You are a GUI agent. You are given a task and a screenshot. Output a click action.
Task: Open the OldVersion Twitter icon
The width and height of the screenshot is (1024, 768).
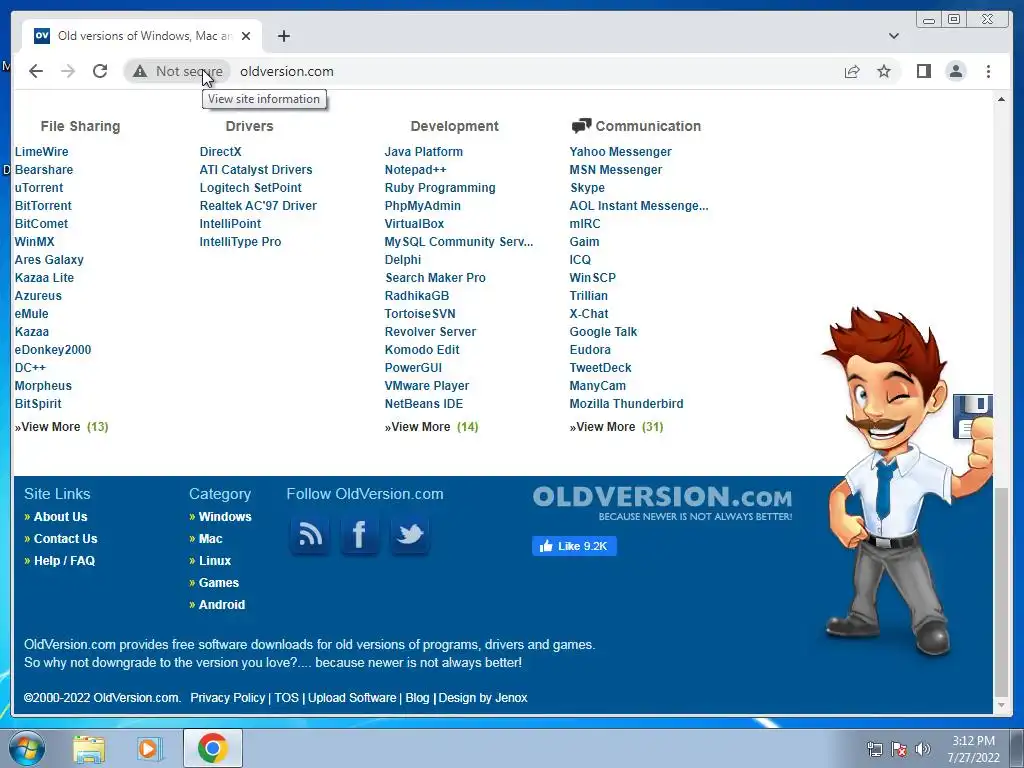[x=409, y=534]
